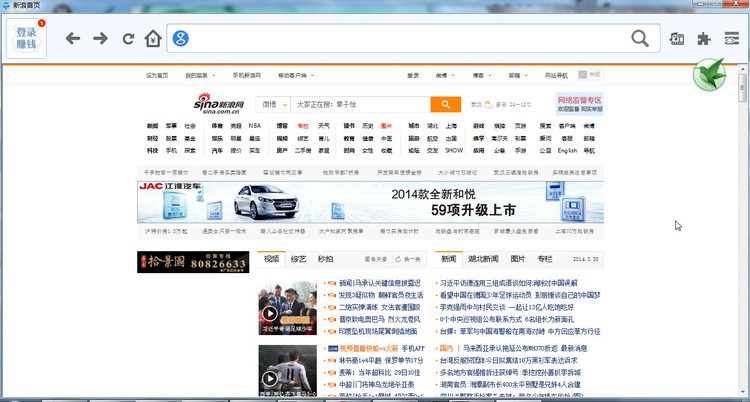Open the extensions puzzle-piece icon
750x402 pixels.
click(704, 38)
